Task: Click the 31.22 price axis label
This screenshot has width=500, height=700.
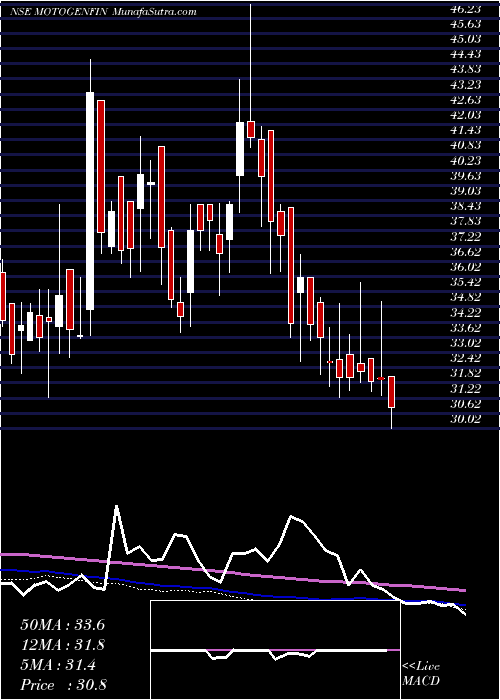Action: [x=465, y=388]
